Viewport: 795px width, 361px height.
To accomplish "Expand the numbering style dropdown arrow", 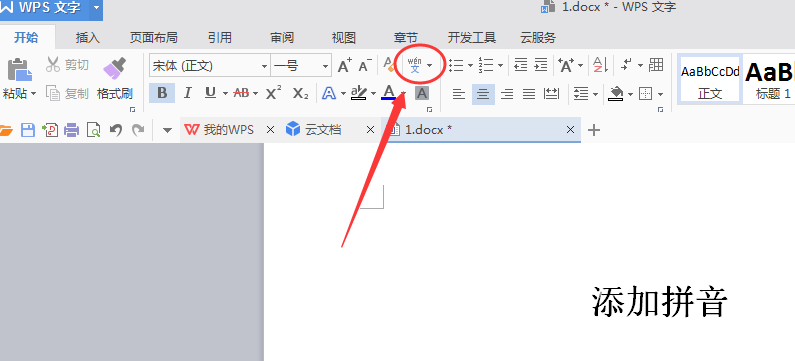I will pos(500,66).
